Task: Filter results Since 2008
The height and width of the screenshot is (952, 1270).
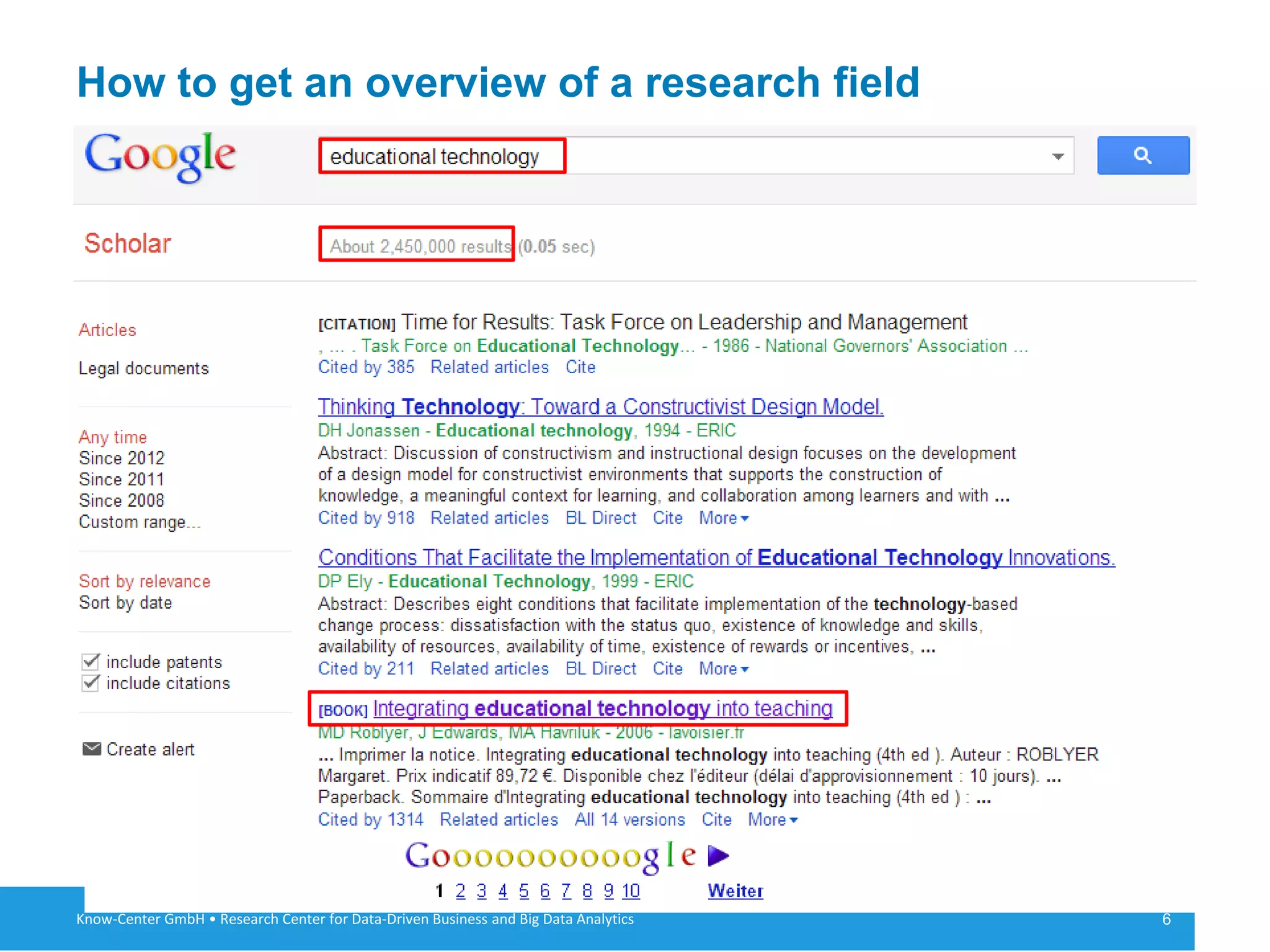Action: pyautogui.click(x=122, y=500)
